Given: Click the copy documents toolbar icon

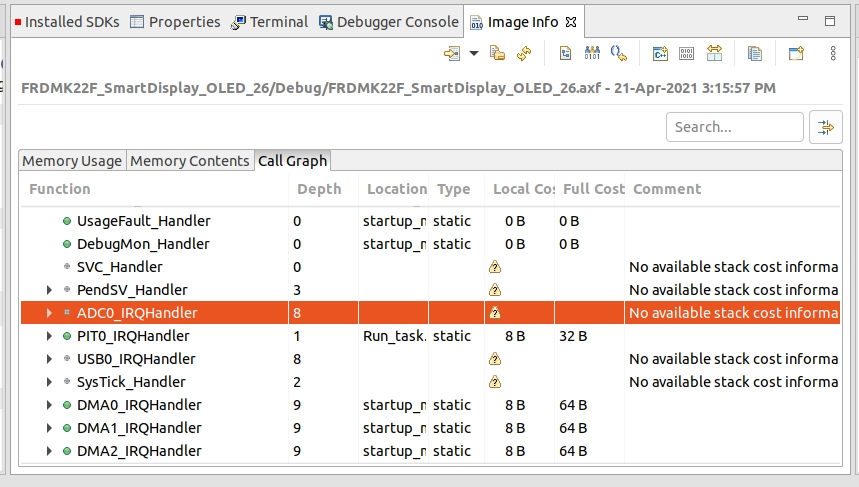Looking at the screenshot, I should click(755, 53).
